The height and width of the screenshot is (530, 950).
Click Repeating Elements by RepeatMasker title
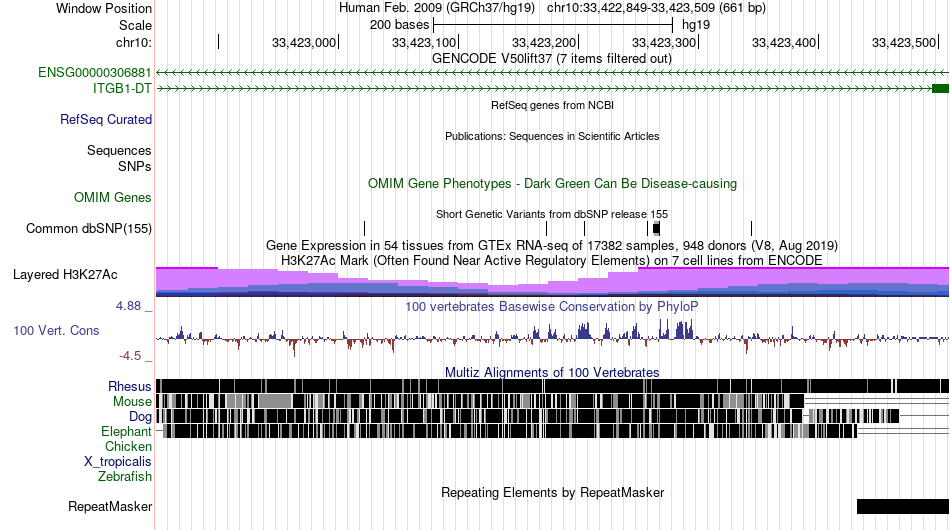(x=552, y=492)
